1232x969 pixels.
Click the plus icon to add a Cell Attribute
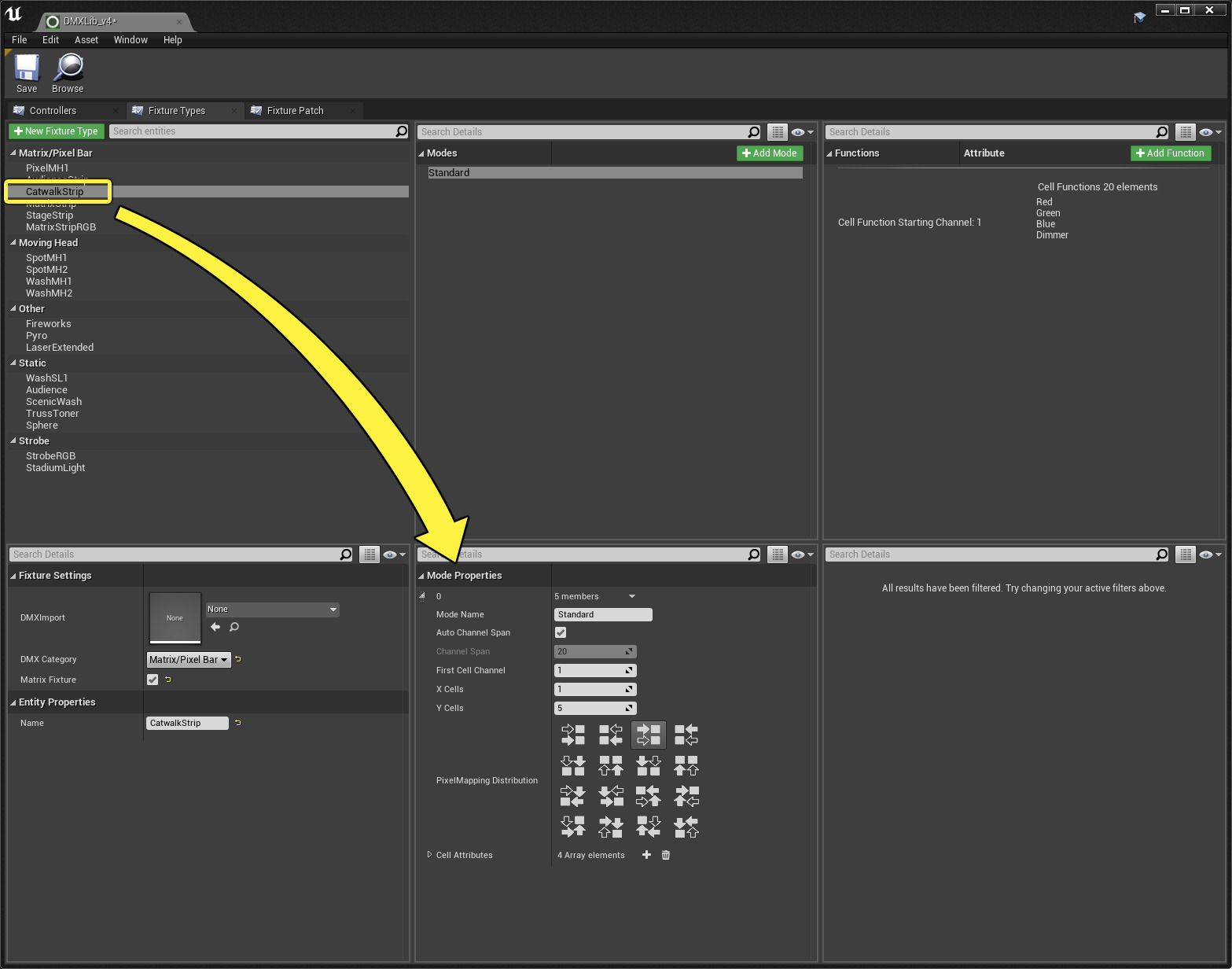646,855
